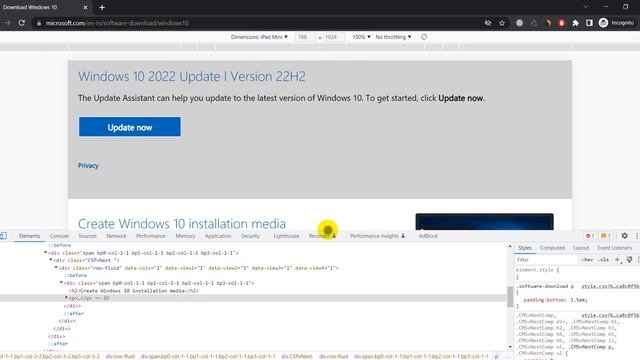Open the Dimensions iPad Mini dropdown
Image resolution: width=640 pixels, height=360 pixels.
259,37
